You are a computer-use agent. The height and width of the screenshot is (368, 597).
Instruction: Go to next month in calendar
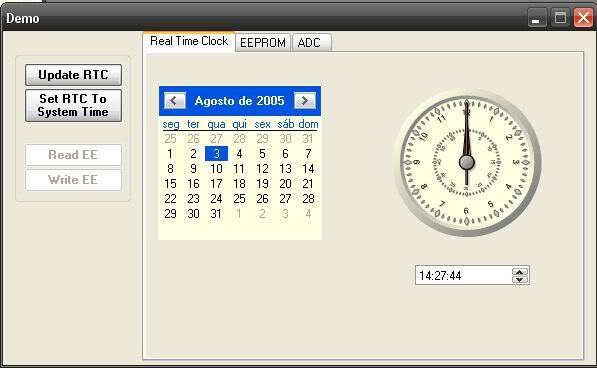[305, 101]
